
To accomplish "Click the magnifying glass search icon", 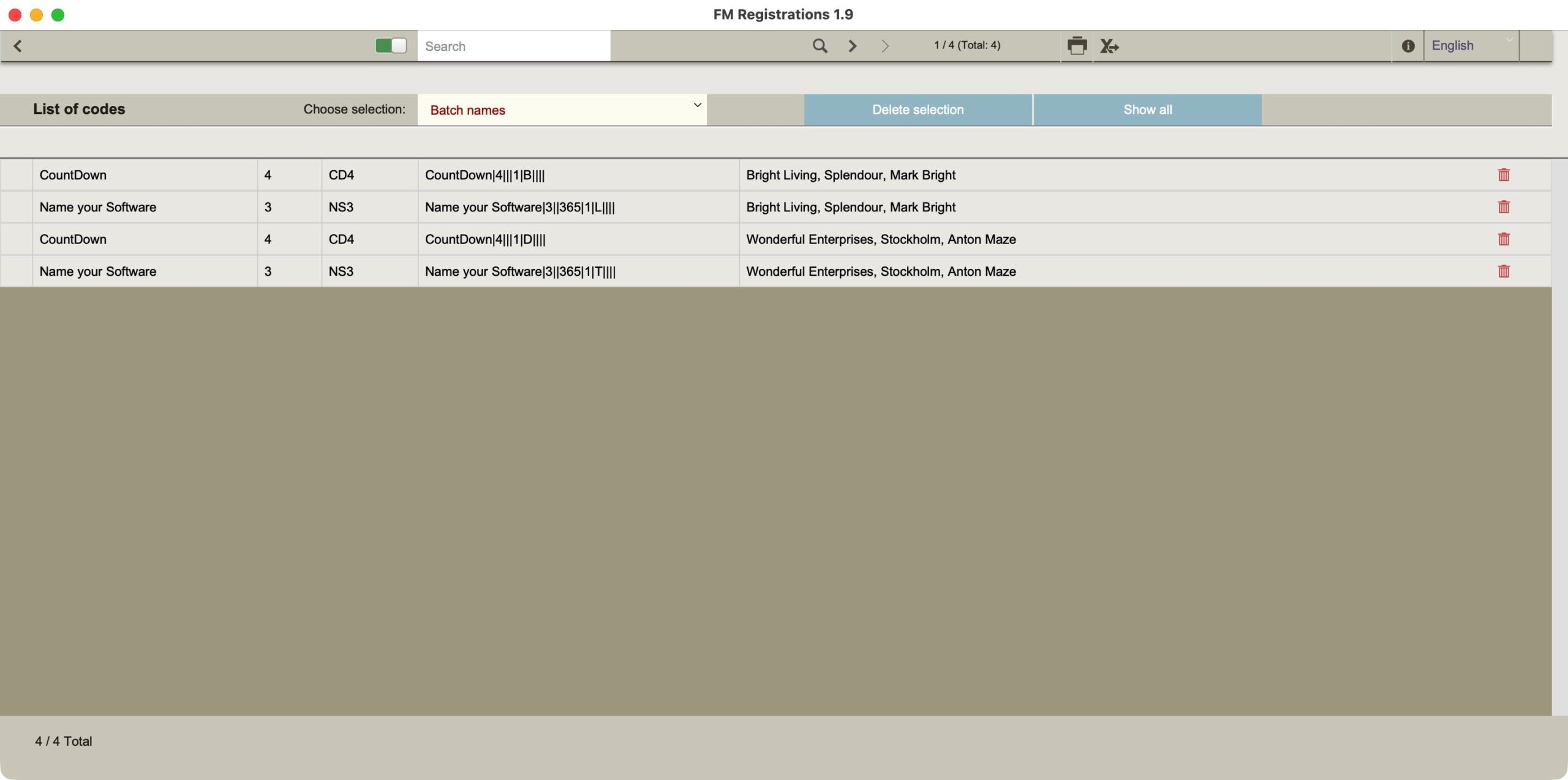I will 820,46.
